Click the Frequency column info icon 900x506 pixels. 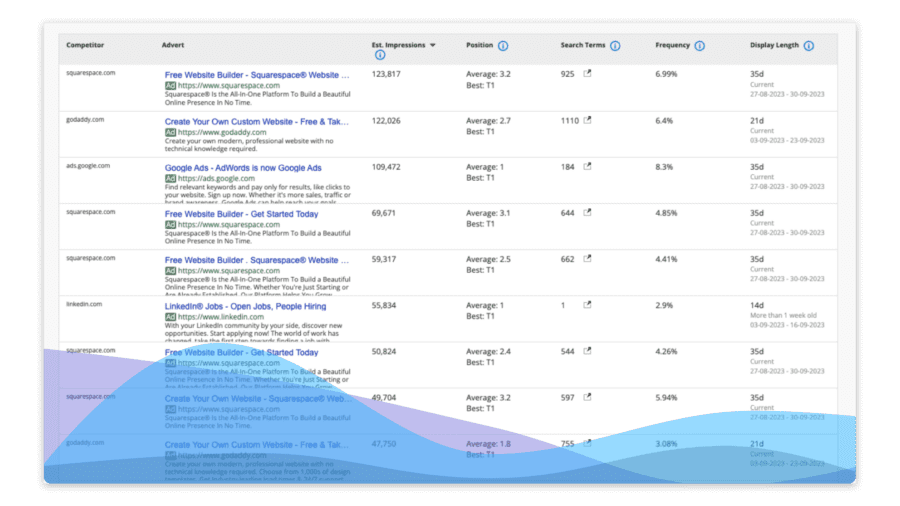(700, 46)
